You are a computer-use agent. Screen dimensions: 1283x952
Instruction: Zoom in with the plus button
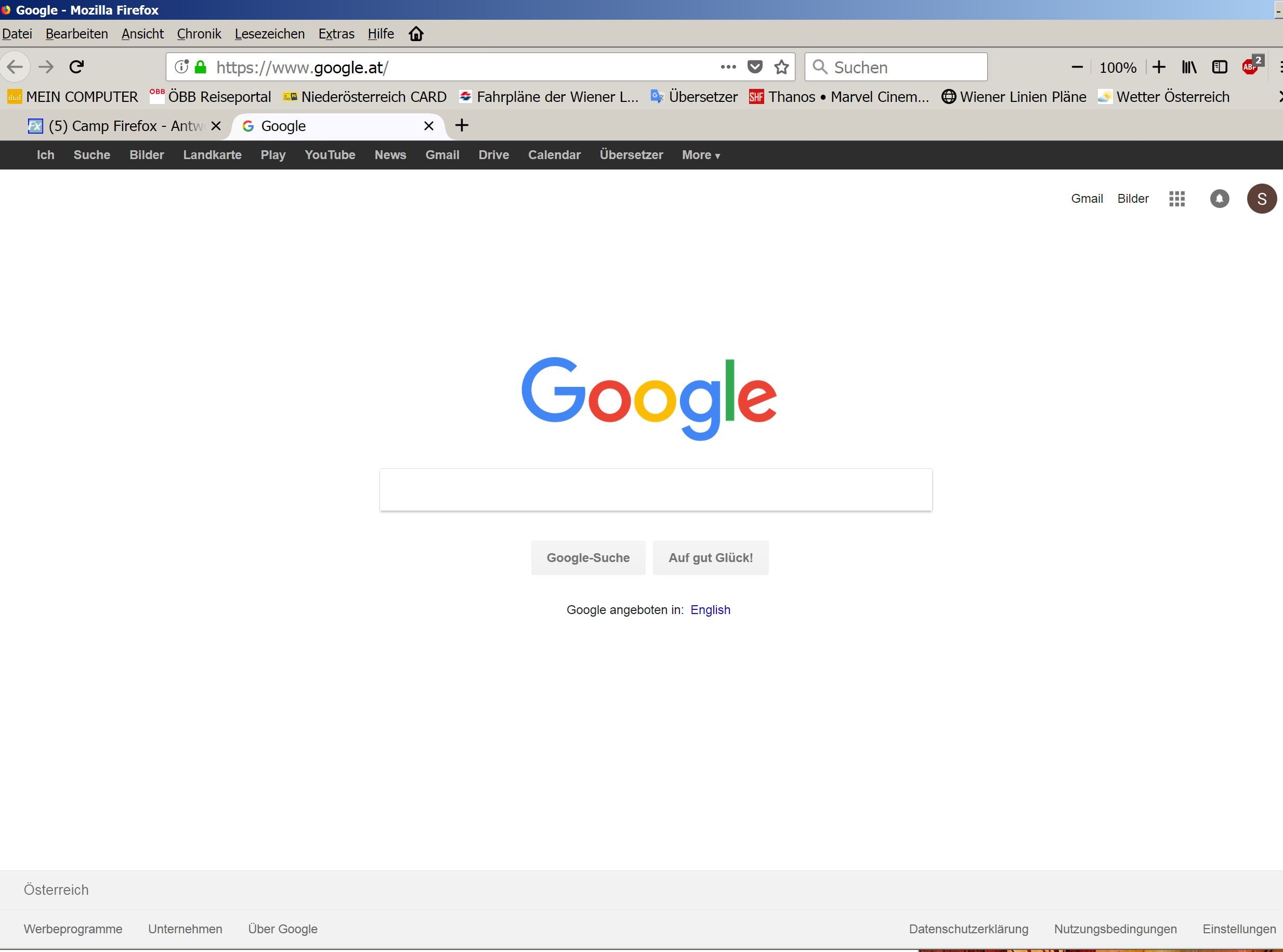click(x=1159, y=68)
